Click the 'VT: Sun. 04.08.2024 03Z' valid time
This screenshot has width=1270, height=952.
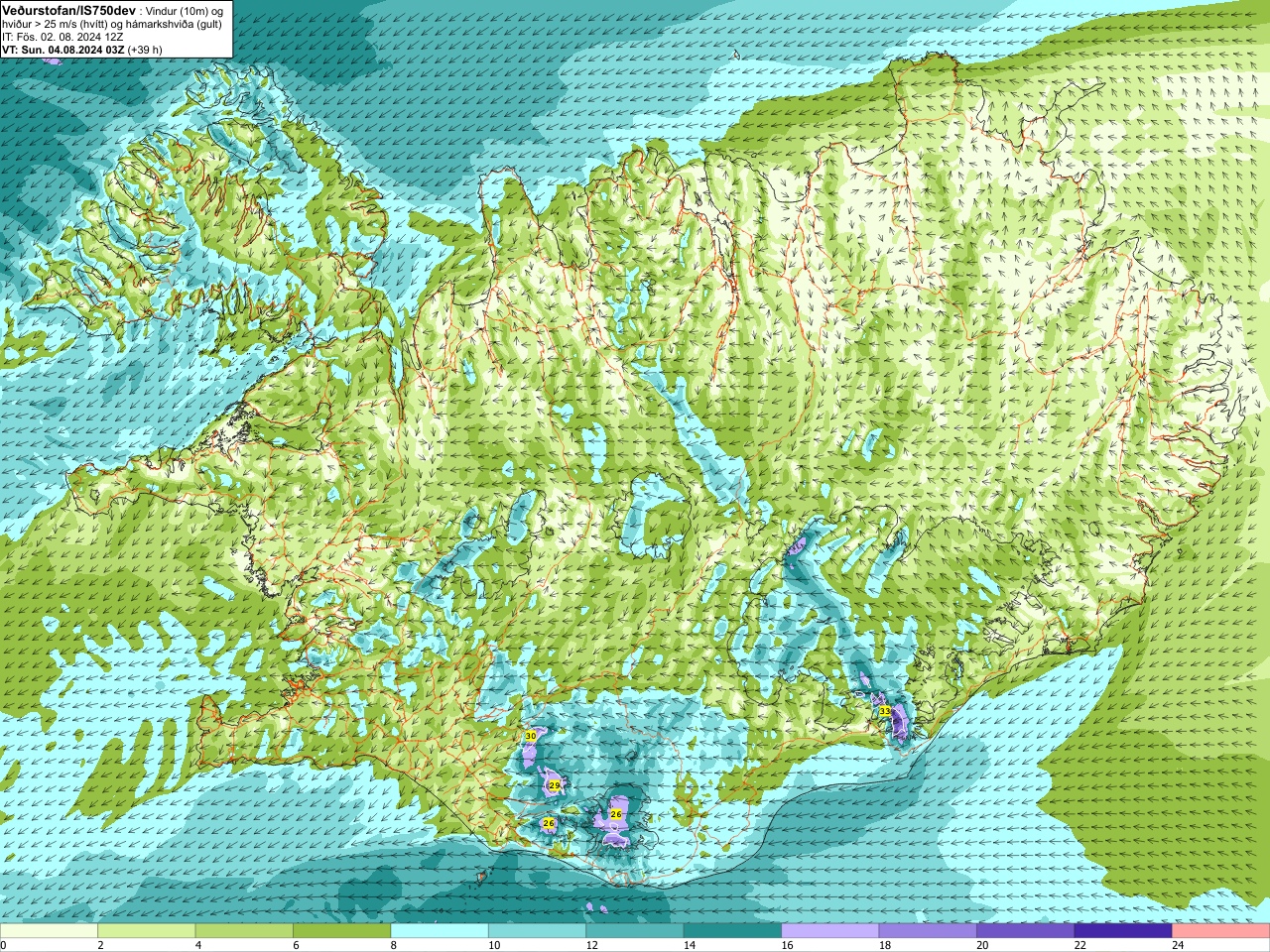(63, 49)
